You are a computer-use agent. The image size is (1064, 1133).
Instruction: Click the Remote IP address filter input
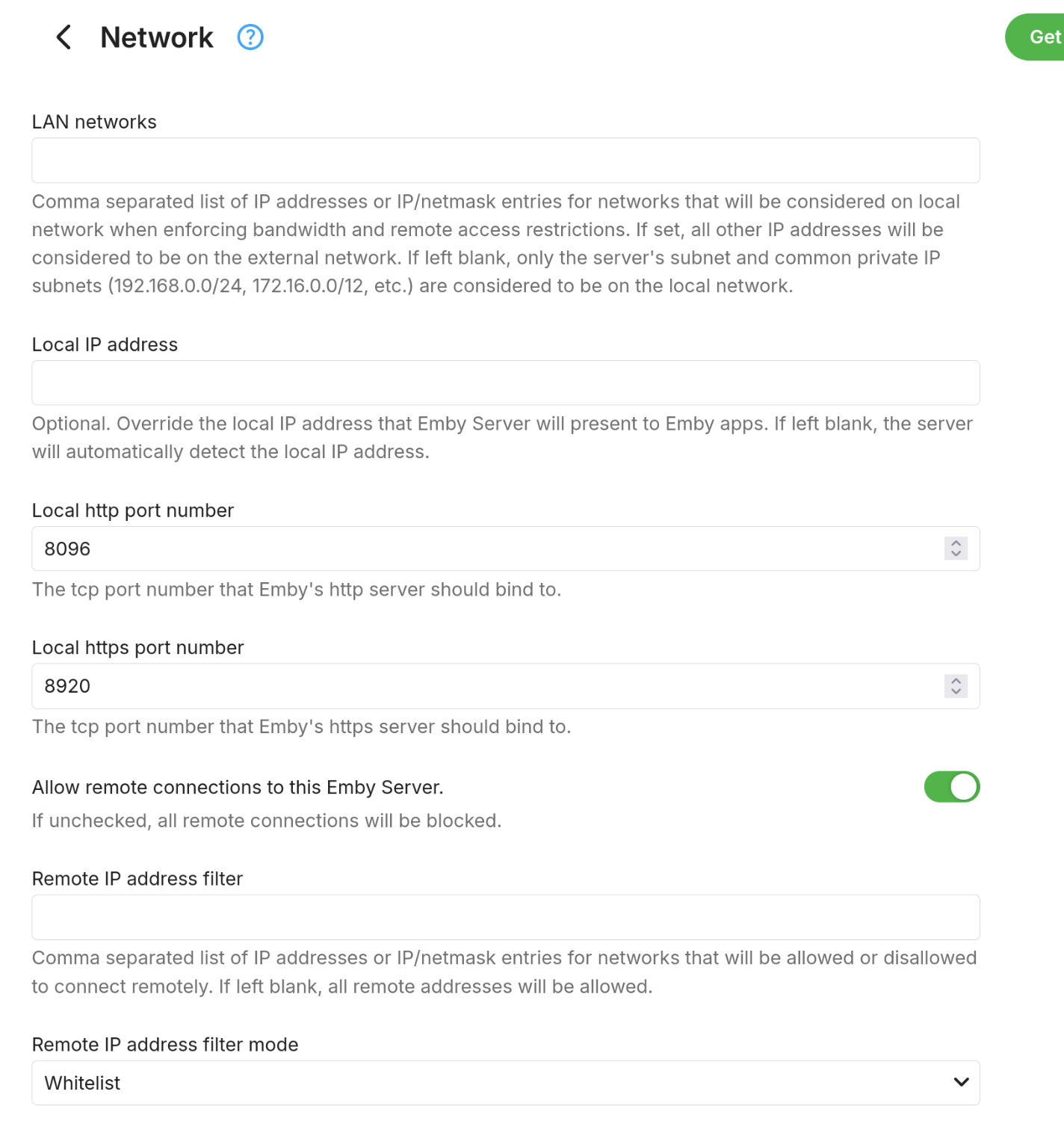point(506,917)
